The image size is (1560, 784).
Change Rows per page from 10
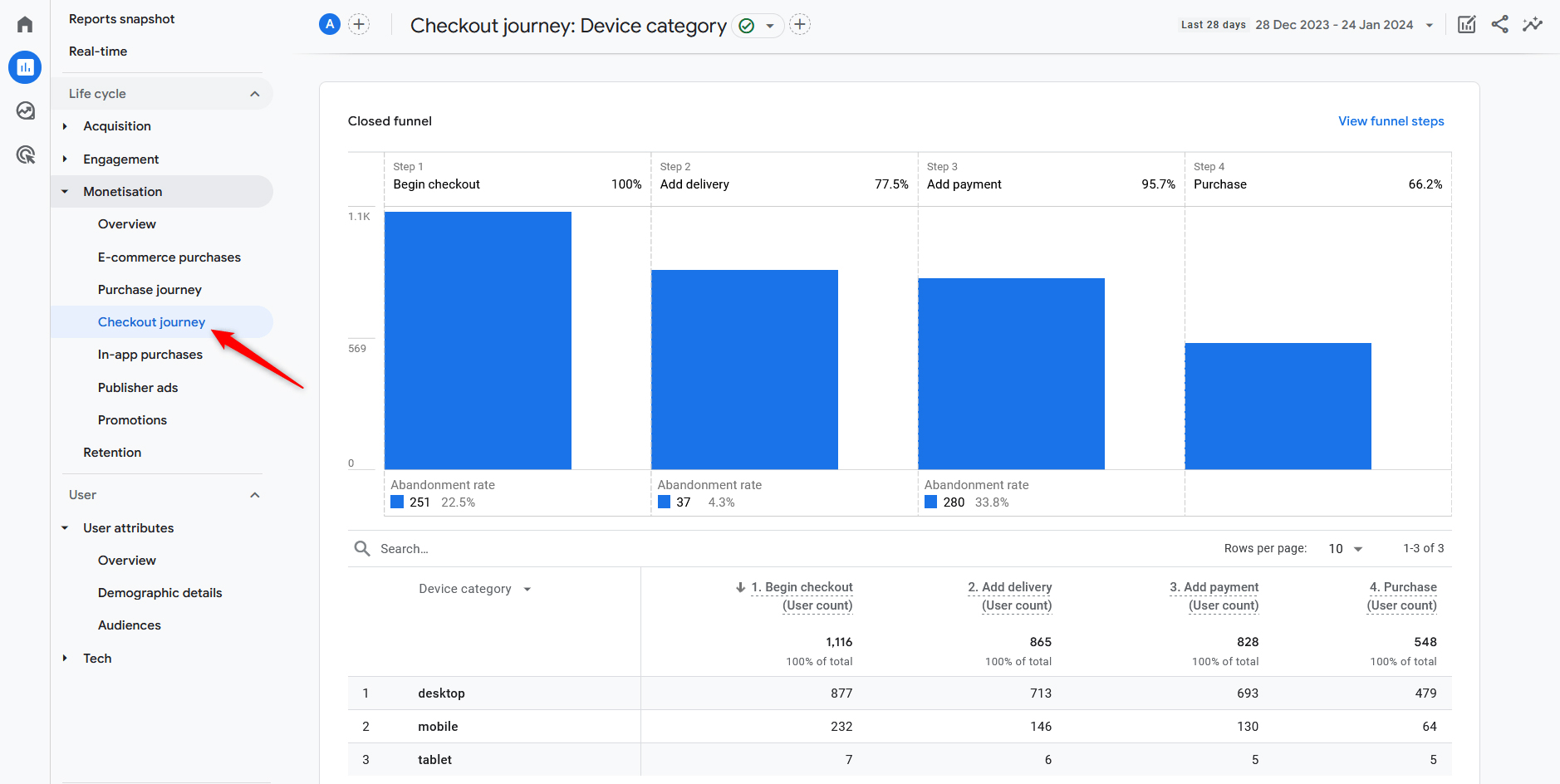1343,548
